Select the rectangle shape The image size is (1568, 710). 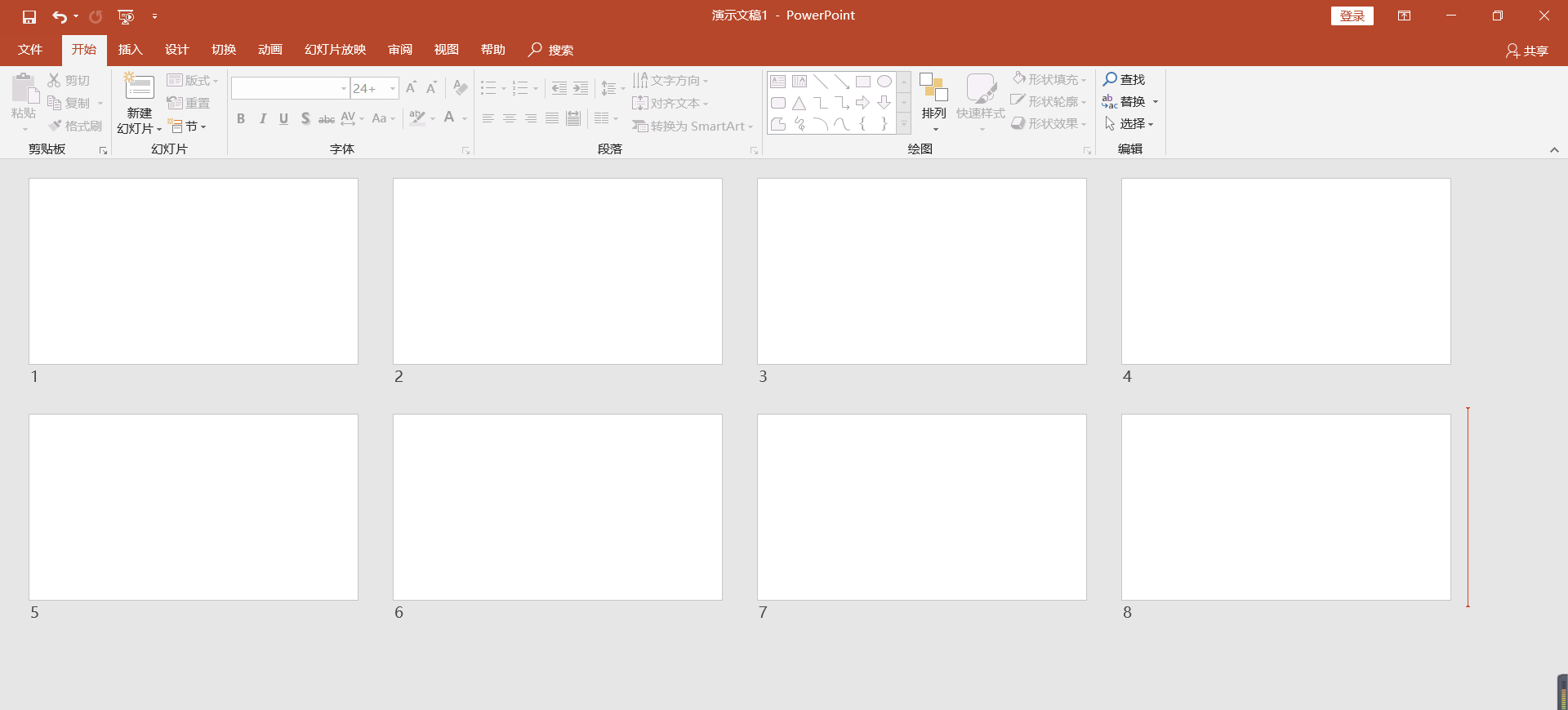tap(863, 82)
